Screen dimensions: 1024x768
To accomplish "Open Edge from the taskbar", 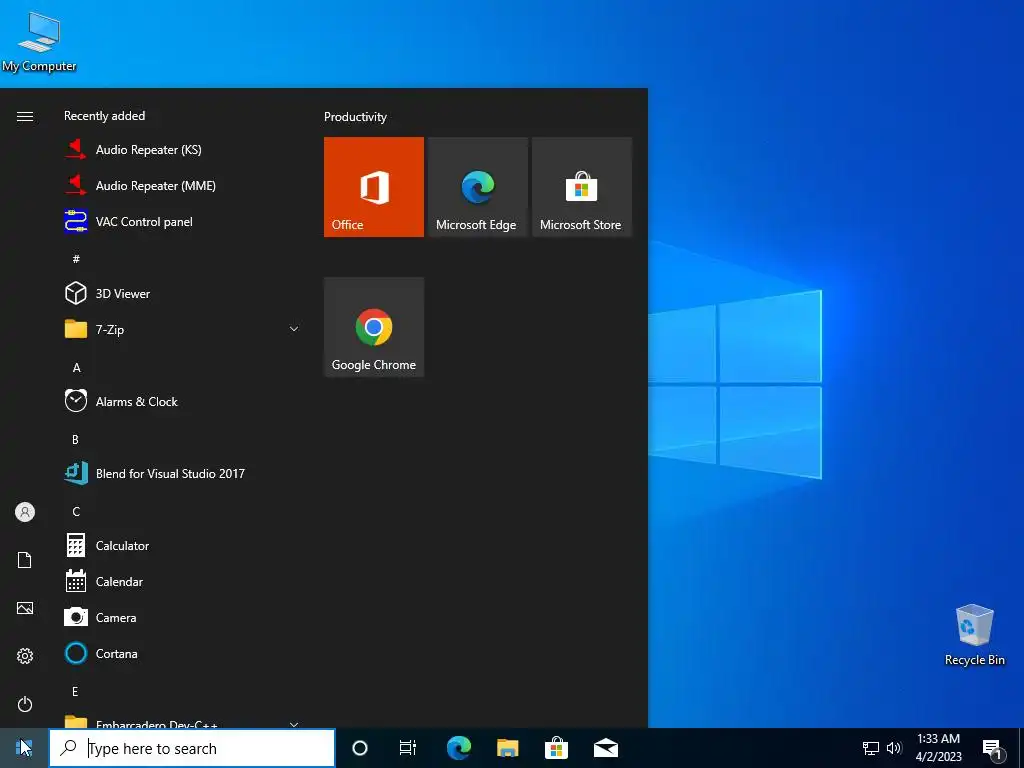I will [x=458, y=748].
